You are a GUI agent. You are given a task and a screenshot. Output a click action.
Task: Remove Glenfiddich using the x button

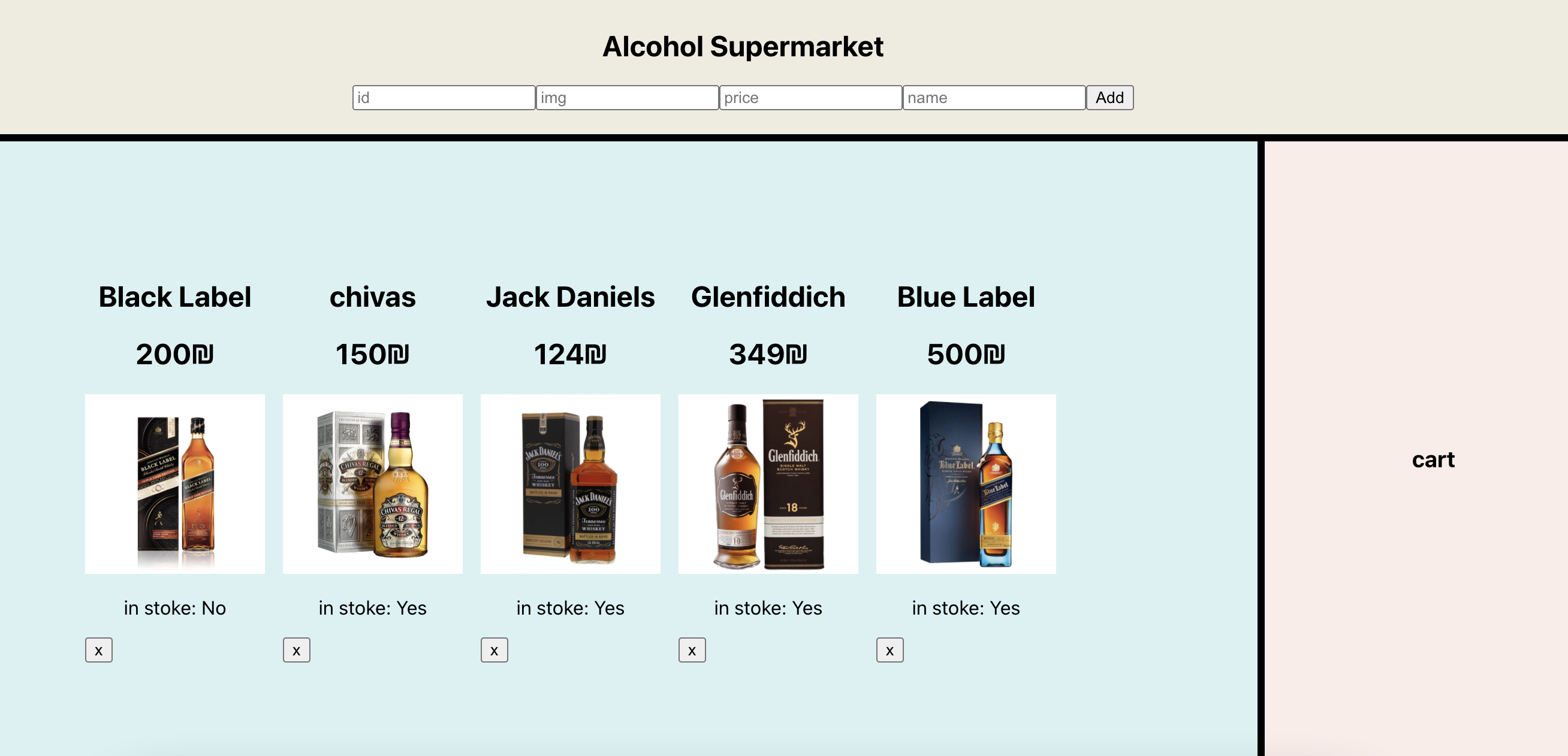click(692, 649)
